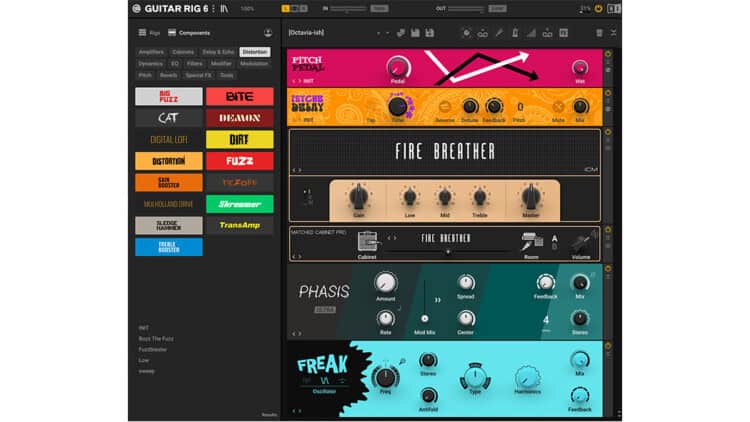The image size is (750, 422).
Task: Select the Reverb category filter
Action: pyautogui.click(x=168, y=75)
